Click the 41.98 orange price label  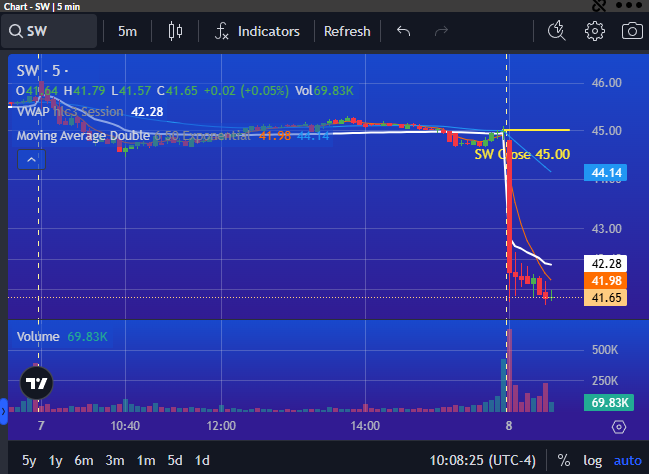point(606,281)
